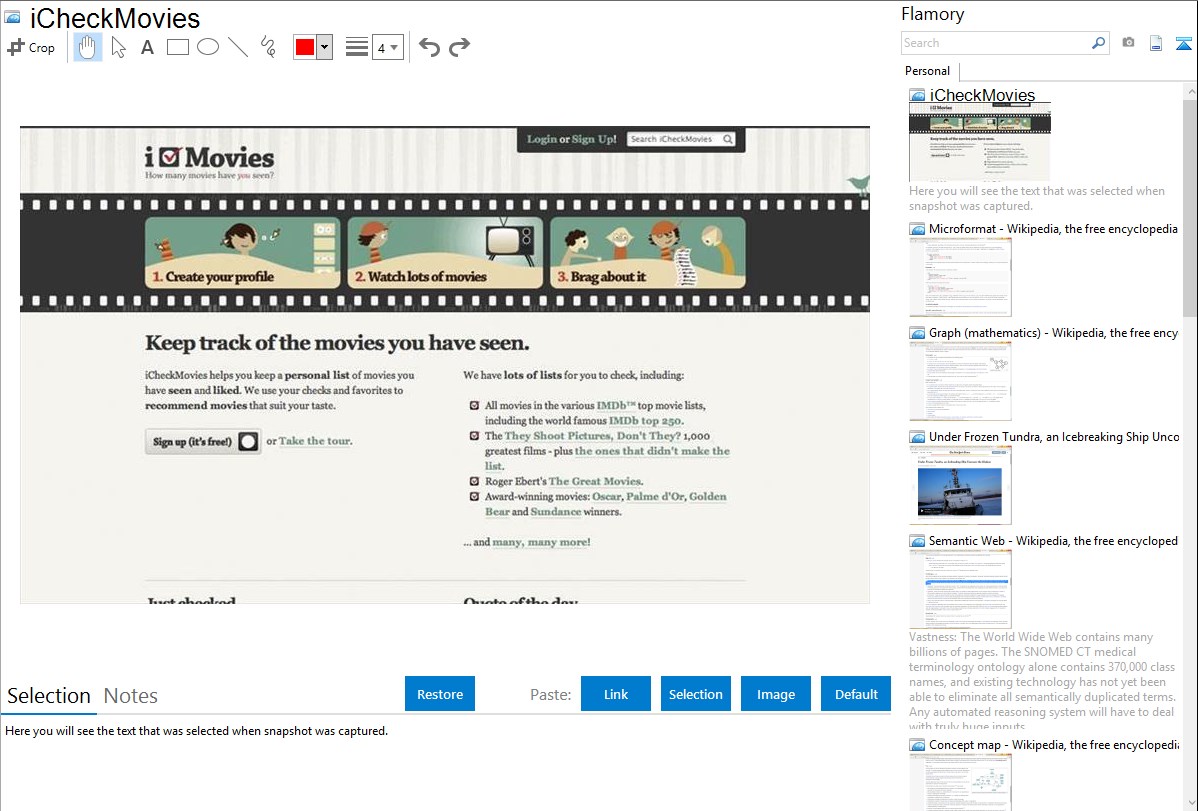Redo the last annotation

[459, 47]
